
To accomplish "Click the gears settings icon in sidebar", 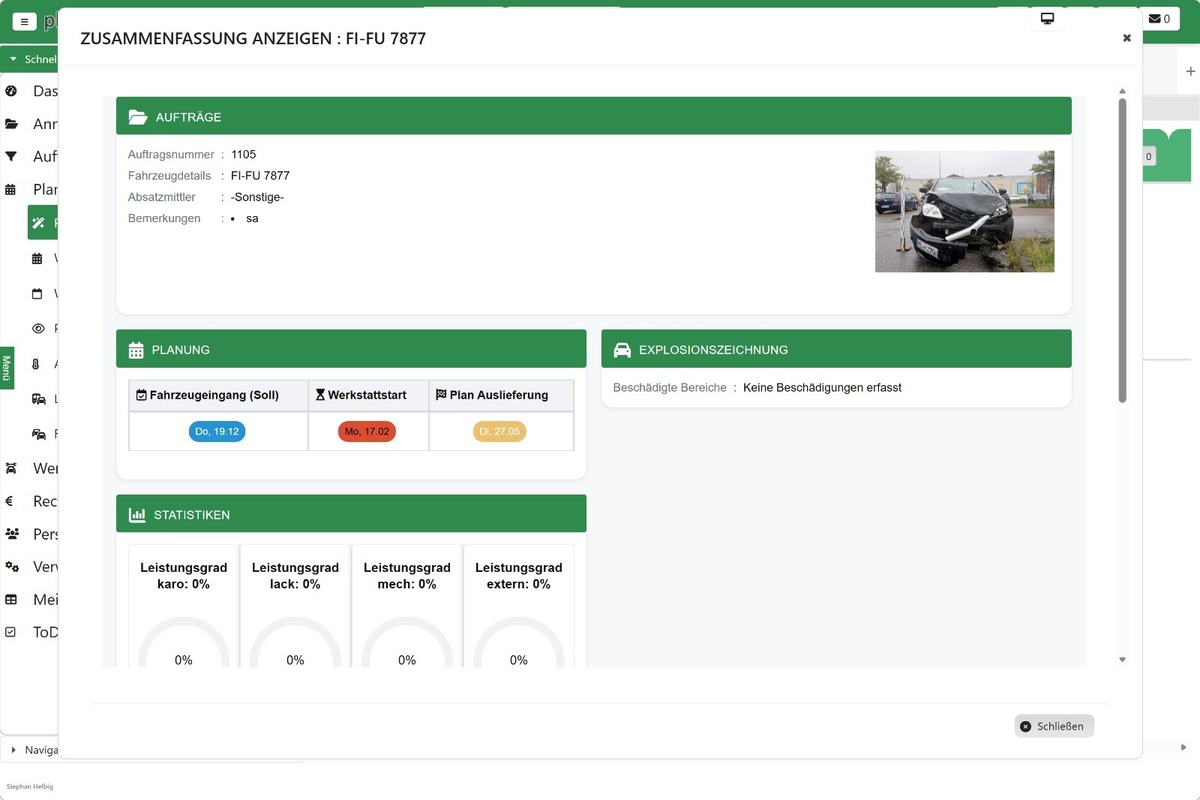I will [x=12, y=567].
